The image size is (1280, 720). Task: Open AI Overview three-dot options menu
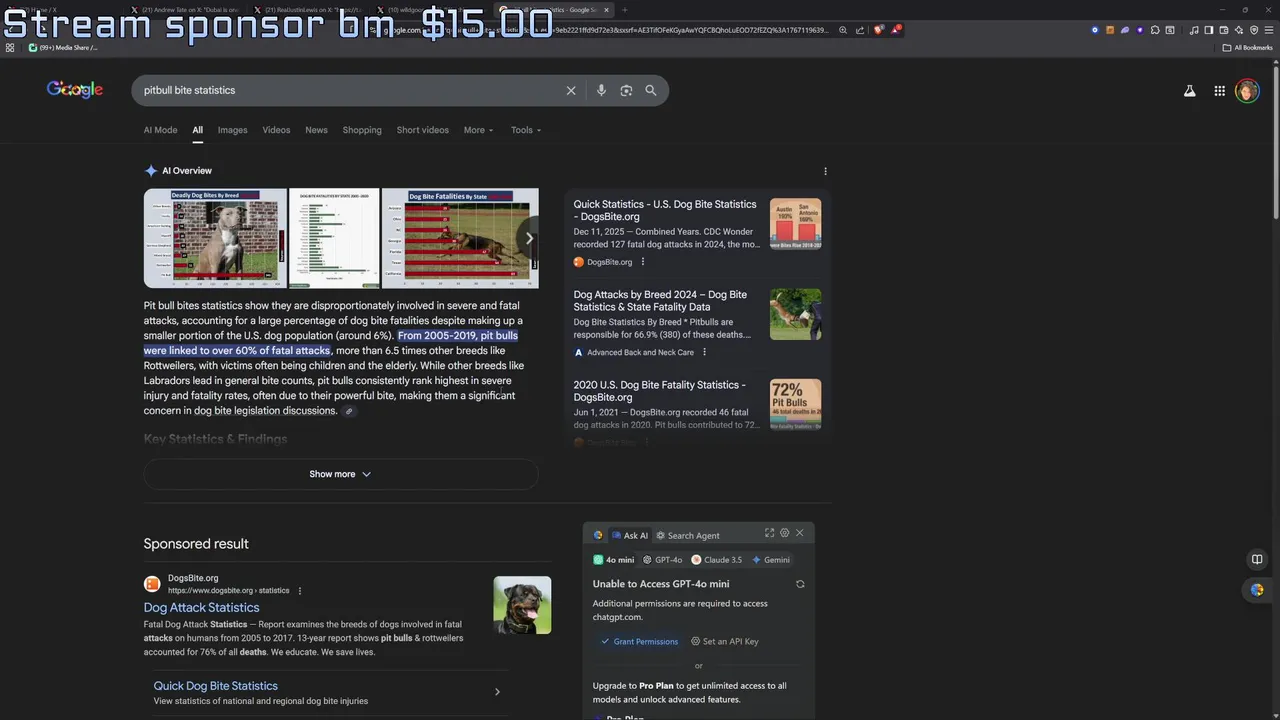click(x=825, y=171)
